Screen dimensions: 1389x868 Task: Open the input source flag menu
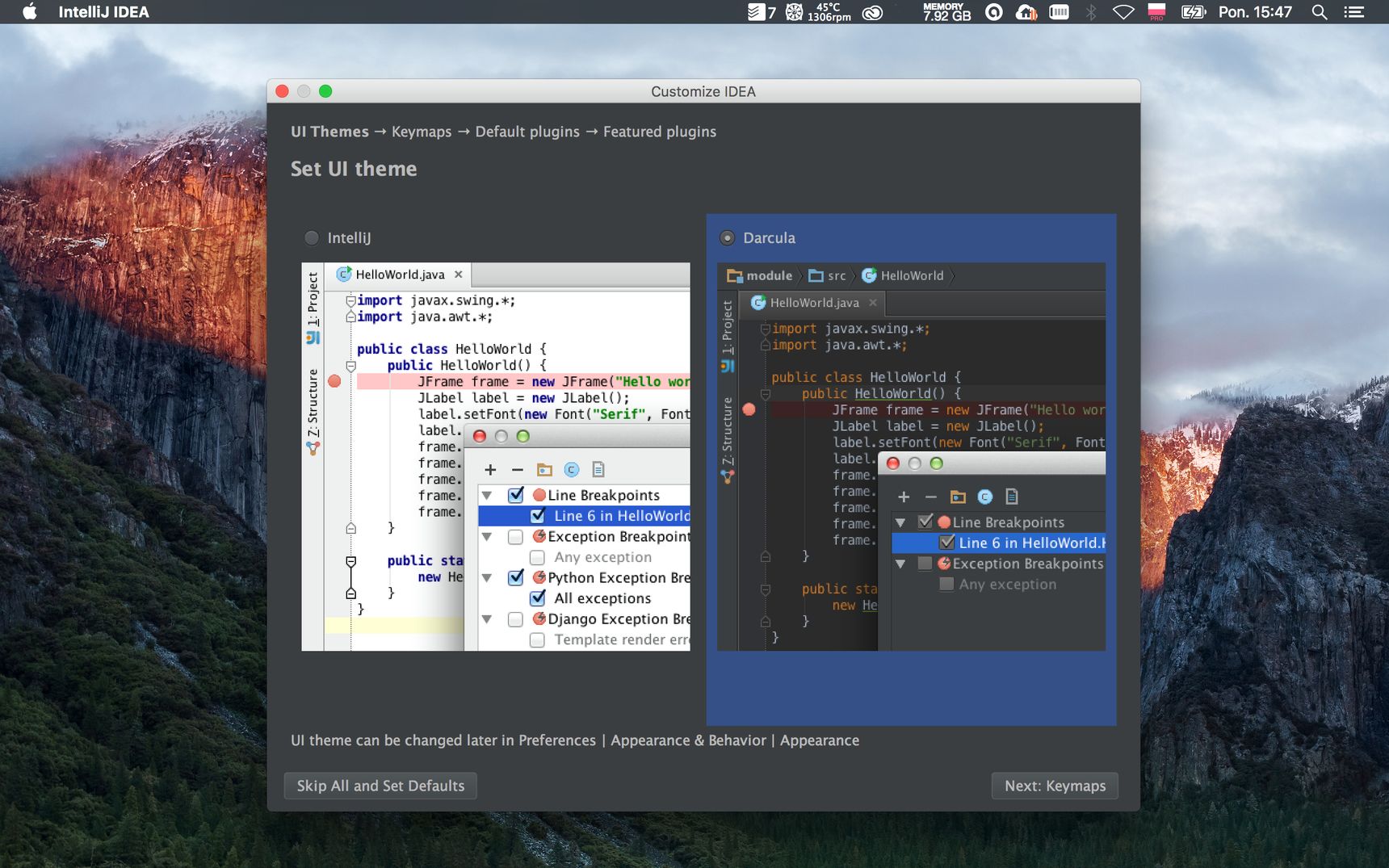1156,12
